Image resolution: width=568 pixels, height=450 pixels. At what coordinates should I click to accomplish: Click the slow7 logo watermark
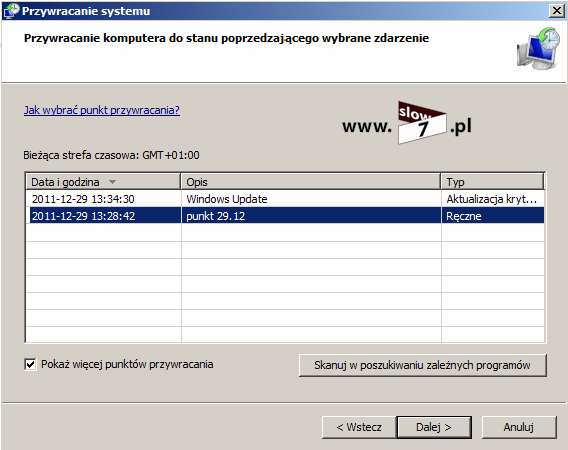(407, 123)
